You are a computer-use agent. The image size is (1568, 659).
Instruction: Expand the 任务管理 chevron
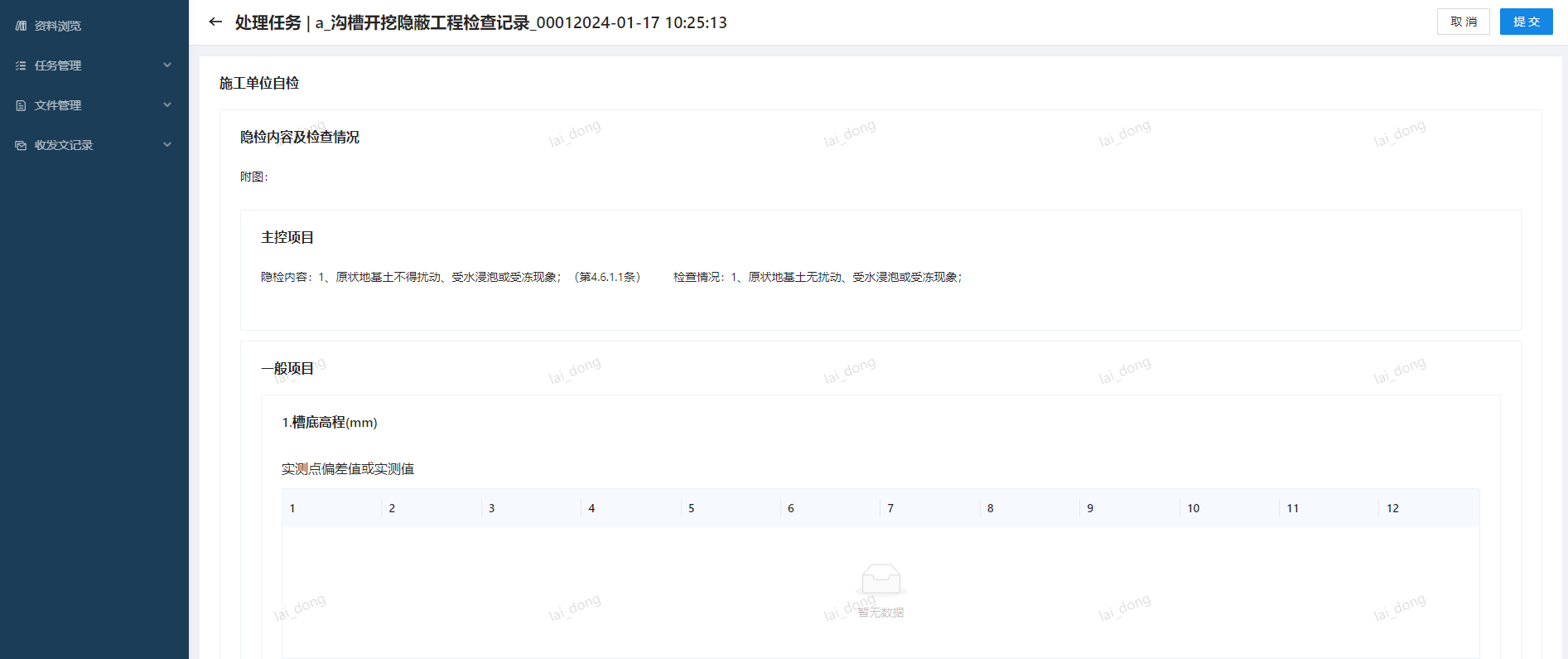click(x=167, y=65)
